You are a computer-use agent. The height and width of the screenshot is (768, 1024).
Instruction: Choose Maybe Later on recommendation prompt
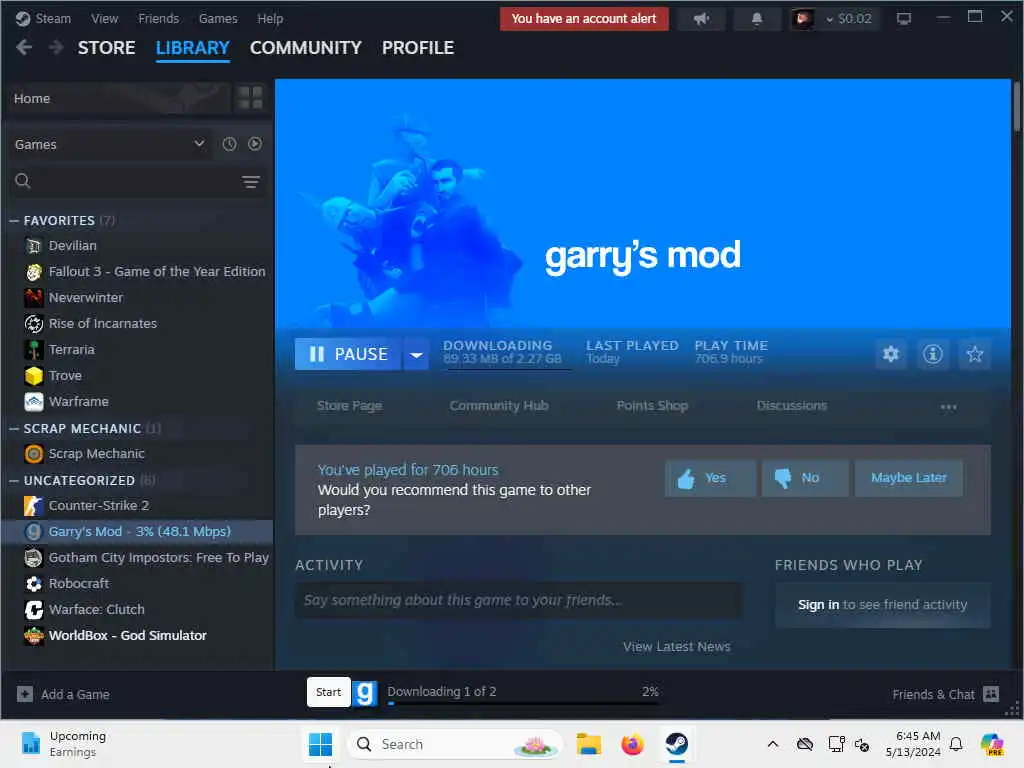tap(908, 478)
